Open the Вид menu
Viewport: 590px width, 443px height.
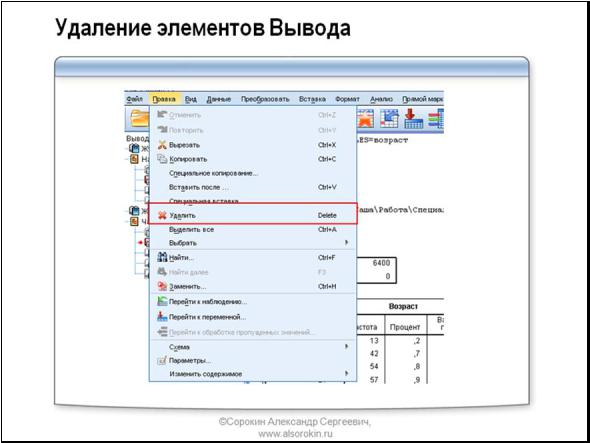pos(191,99)
